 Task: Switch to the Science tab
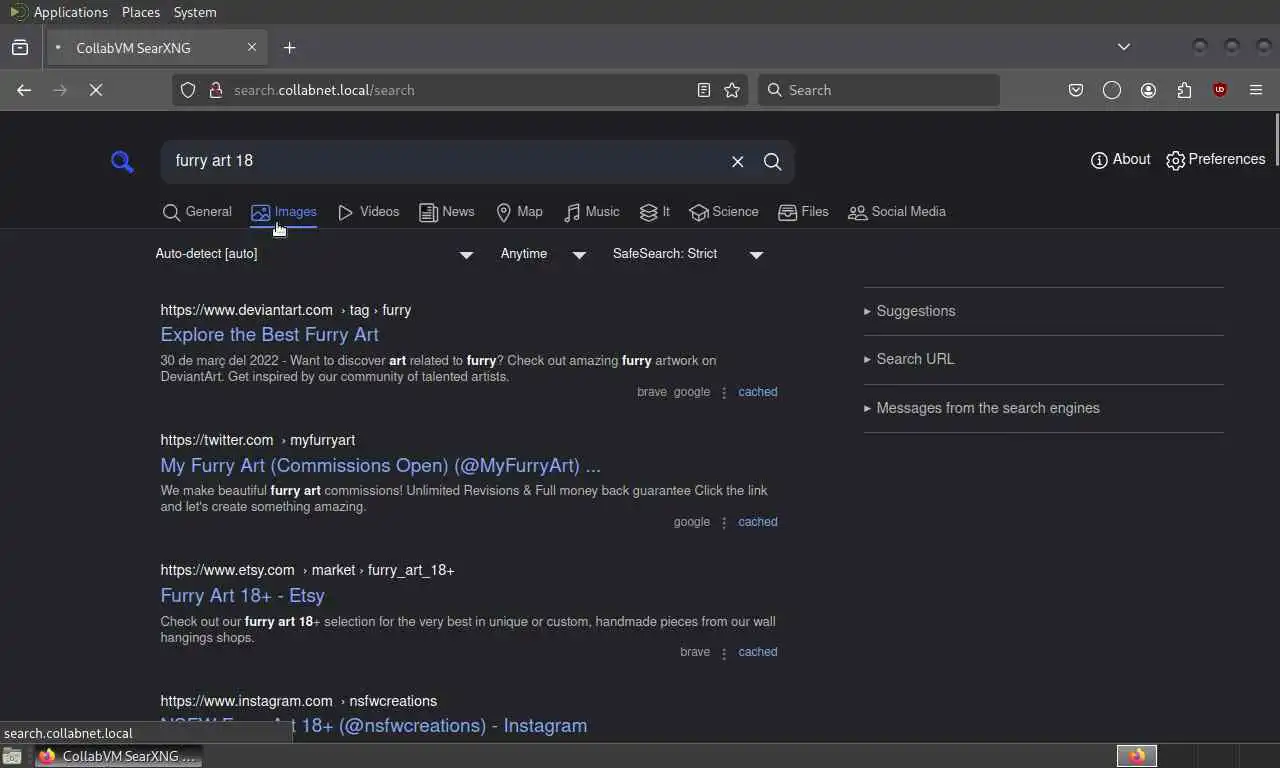724,212
